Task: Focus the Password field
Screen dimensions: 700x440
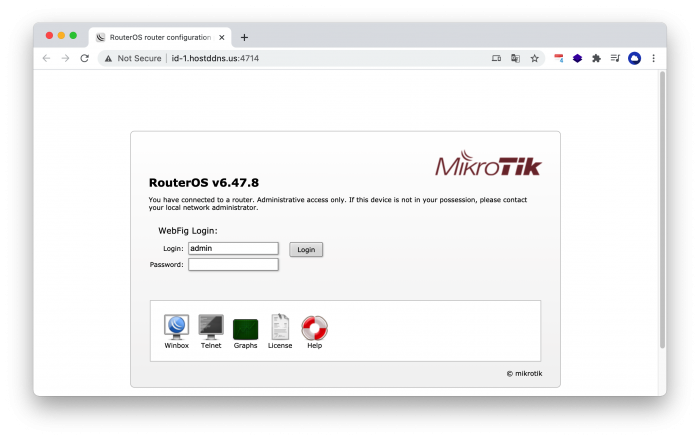Action: [233, 265]
